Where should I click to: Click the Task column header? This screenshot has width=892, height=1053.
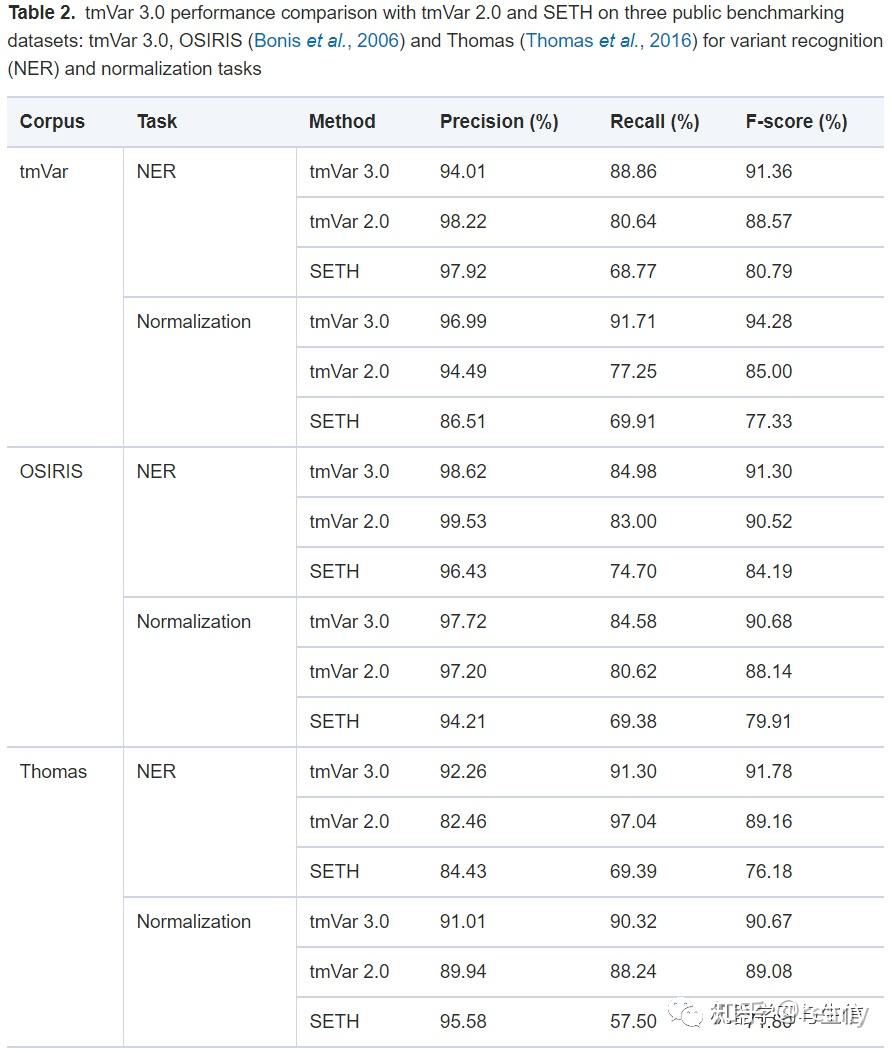coord(157,122)
